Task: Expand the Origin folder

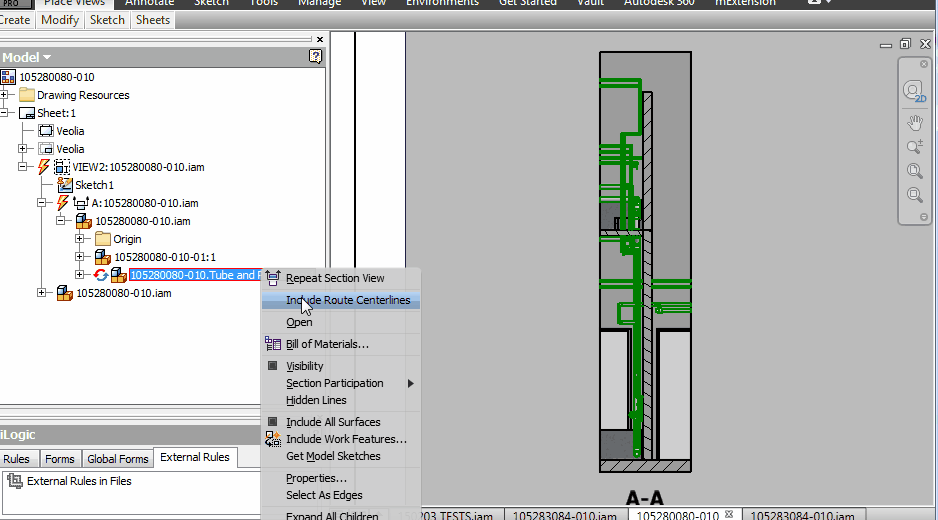Action: [x=80, y=239]
